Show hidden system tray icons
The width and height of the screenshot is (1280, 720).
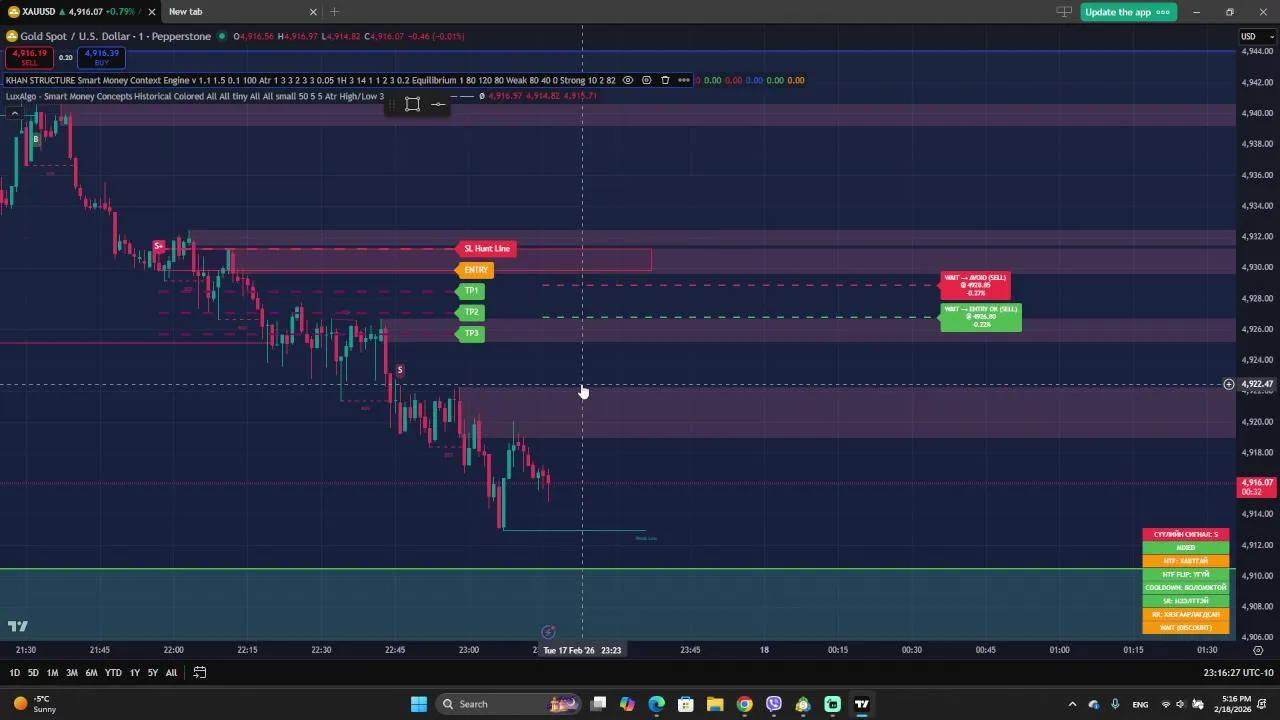[1072, 704]
